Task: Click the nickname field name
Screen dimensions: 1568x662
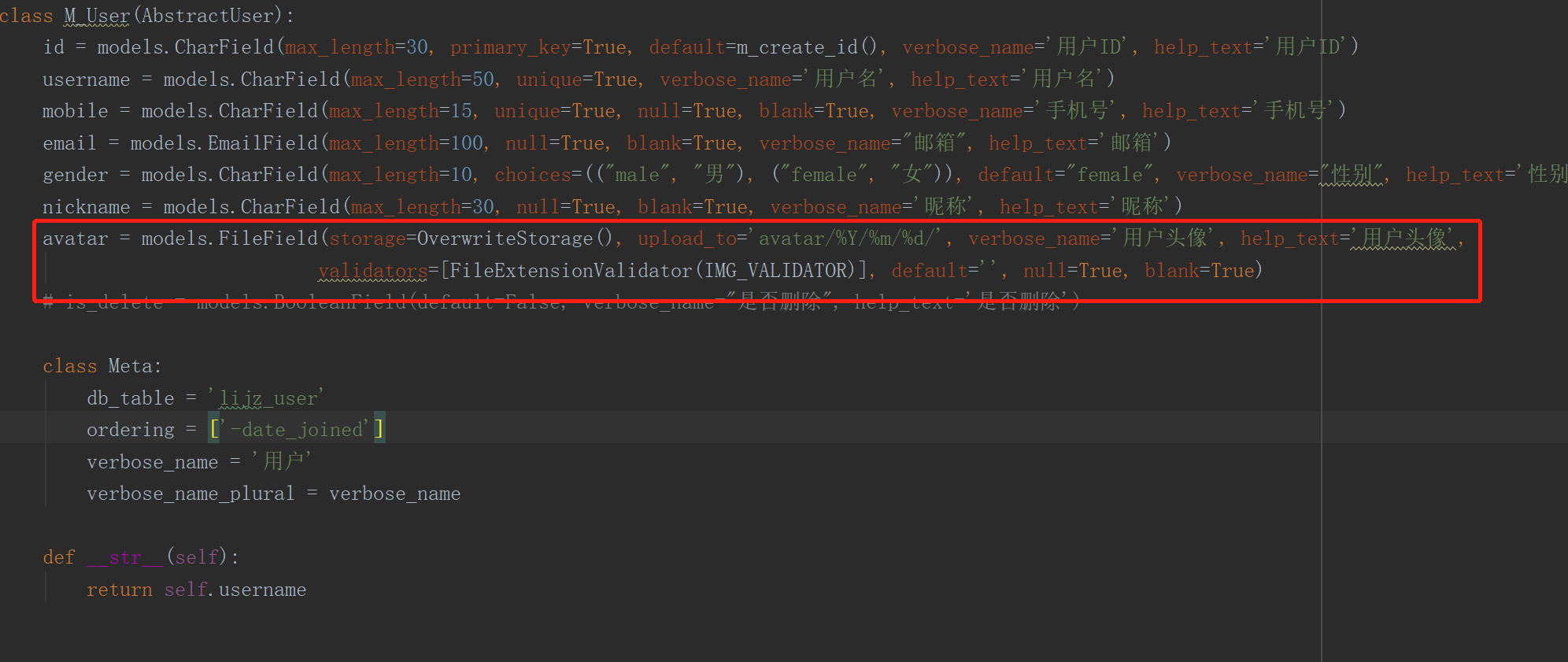Action: point(86,207)
